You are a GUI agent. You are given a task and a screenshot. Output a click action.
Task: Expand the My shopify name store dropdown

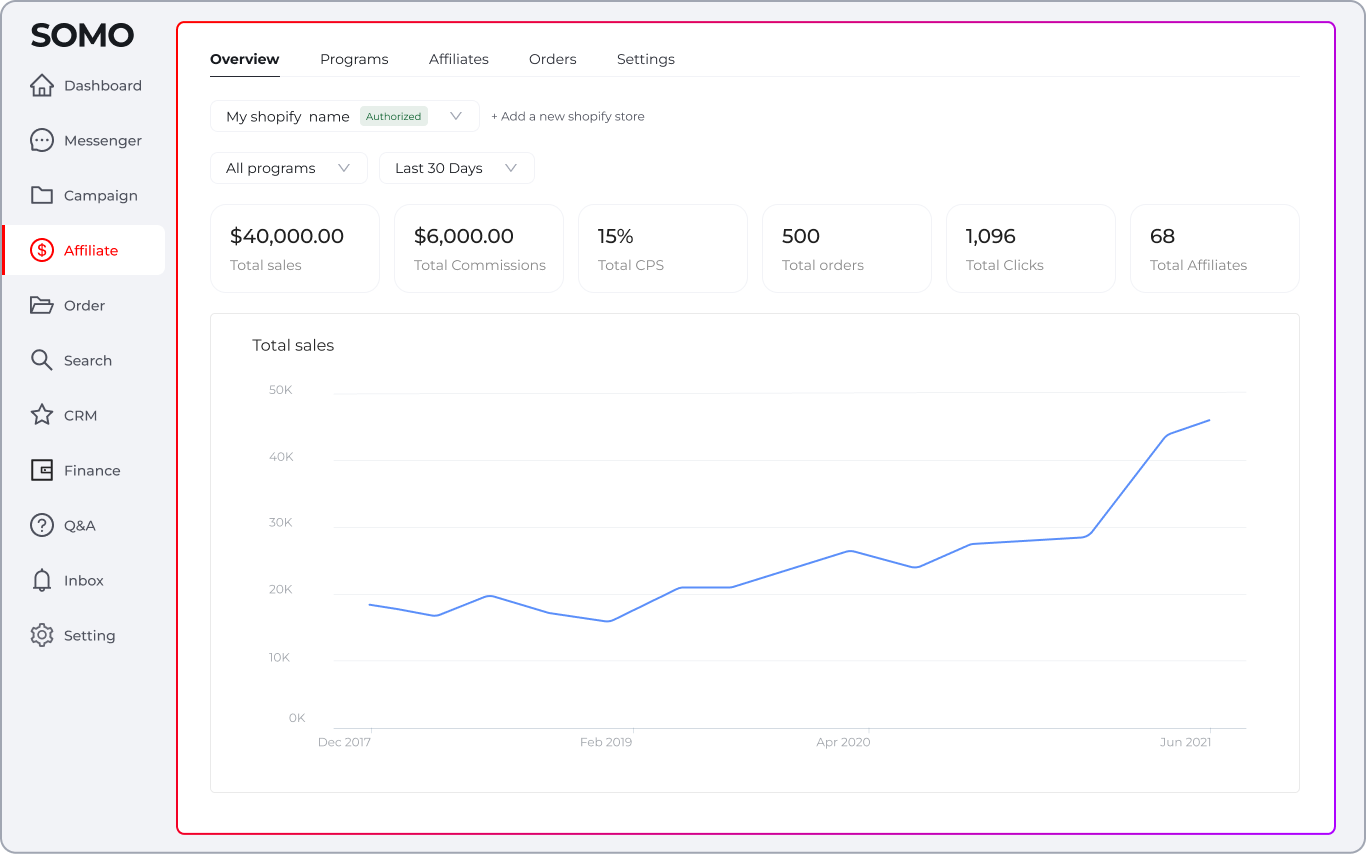[x=345, y=116]
